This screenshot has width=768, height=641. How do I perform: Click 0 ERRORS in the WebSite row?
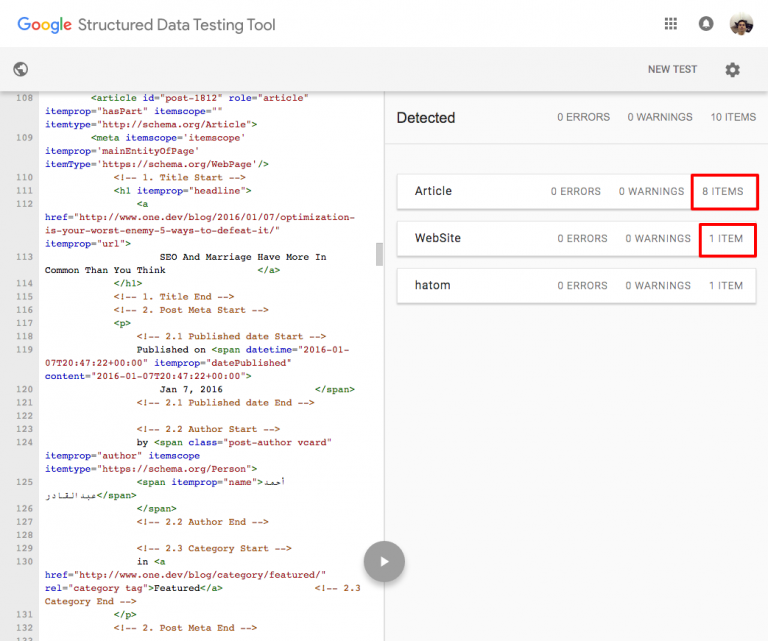tap(582, 238)
